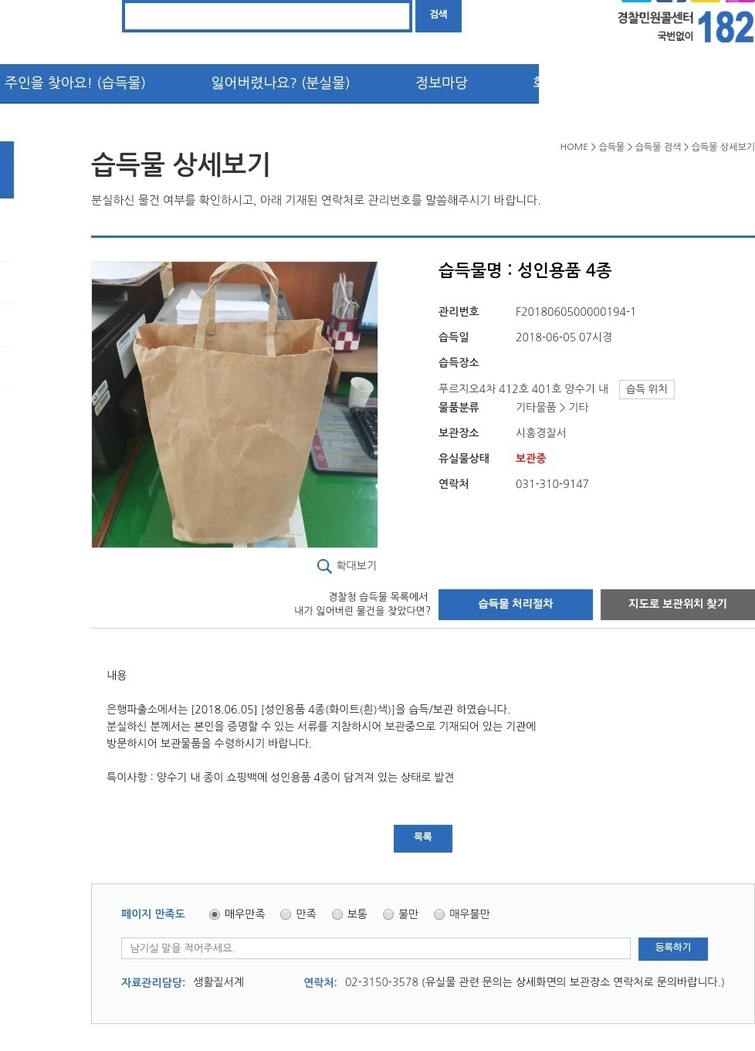Screen dimensions: 755x1051
Task: Select the 매우만족 radio button
Action: (215, 914)
